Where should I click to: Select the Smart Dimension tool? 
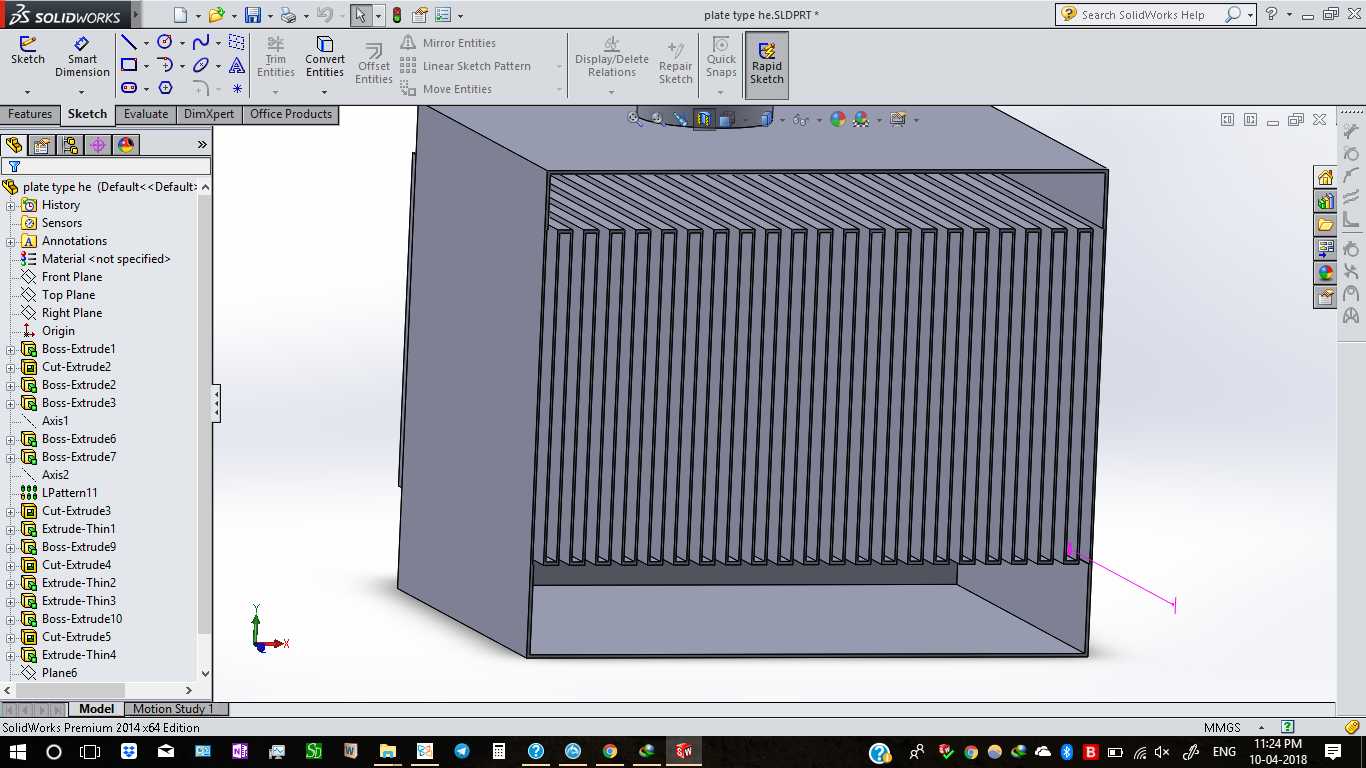coord(82,56)
